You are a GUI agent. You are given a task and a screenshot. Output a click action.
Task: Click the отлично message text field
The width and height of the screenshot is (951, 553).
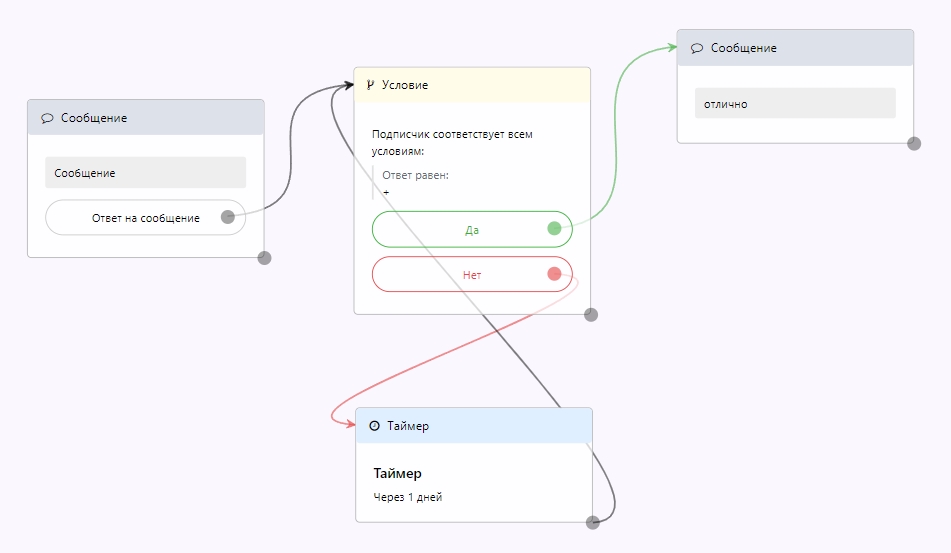point(795,104)
